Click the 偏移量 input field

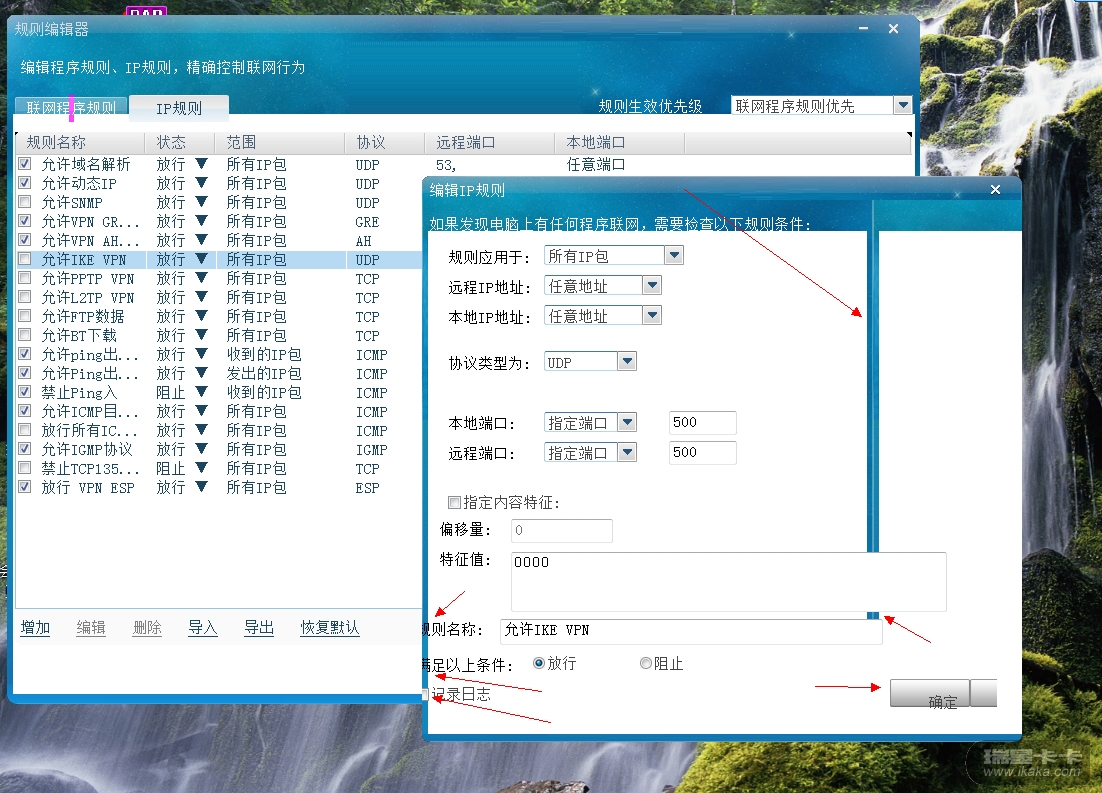tap(562, 531)
